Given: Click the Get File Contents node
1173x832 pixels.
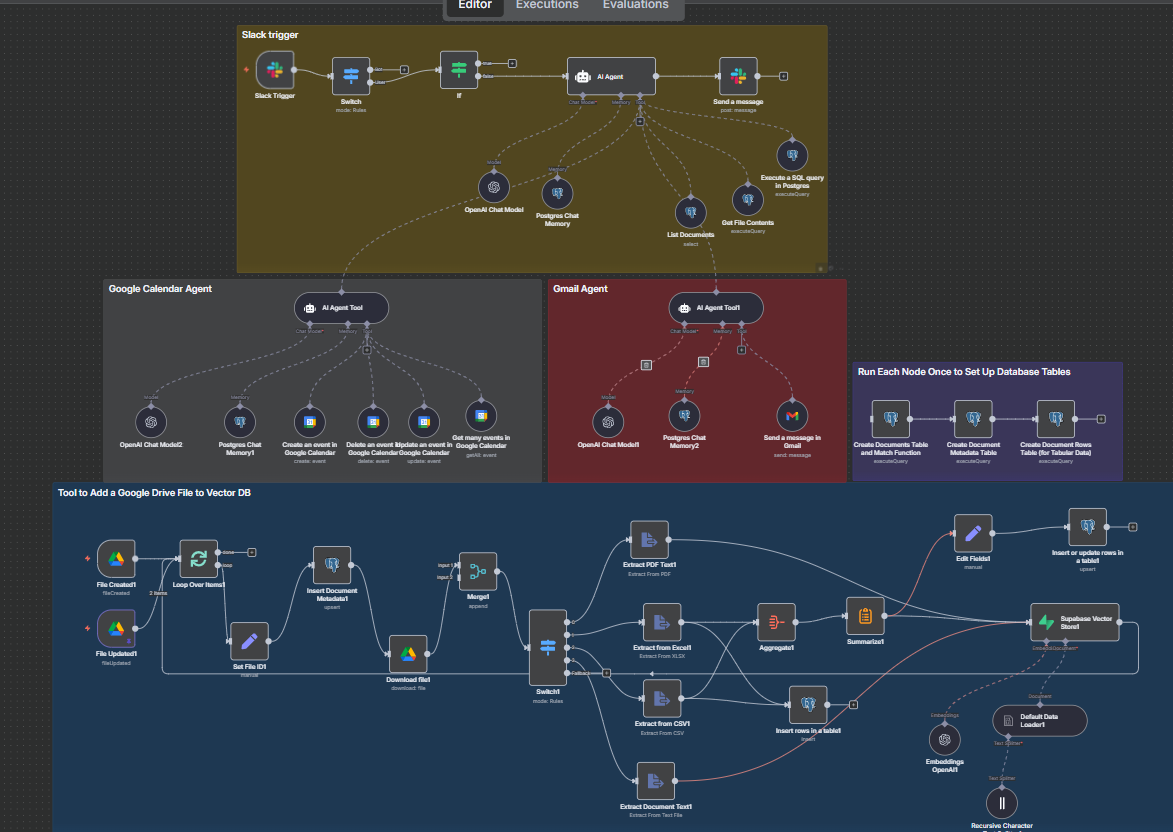Looking at the screenshot, I should pyautogui.click(x=746, y=199).
